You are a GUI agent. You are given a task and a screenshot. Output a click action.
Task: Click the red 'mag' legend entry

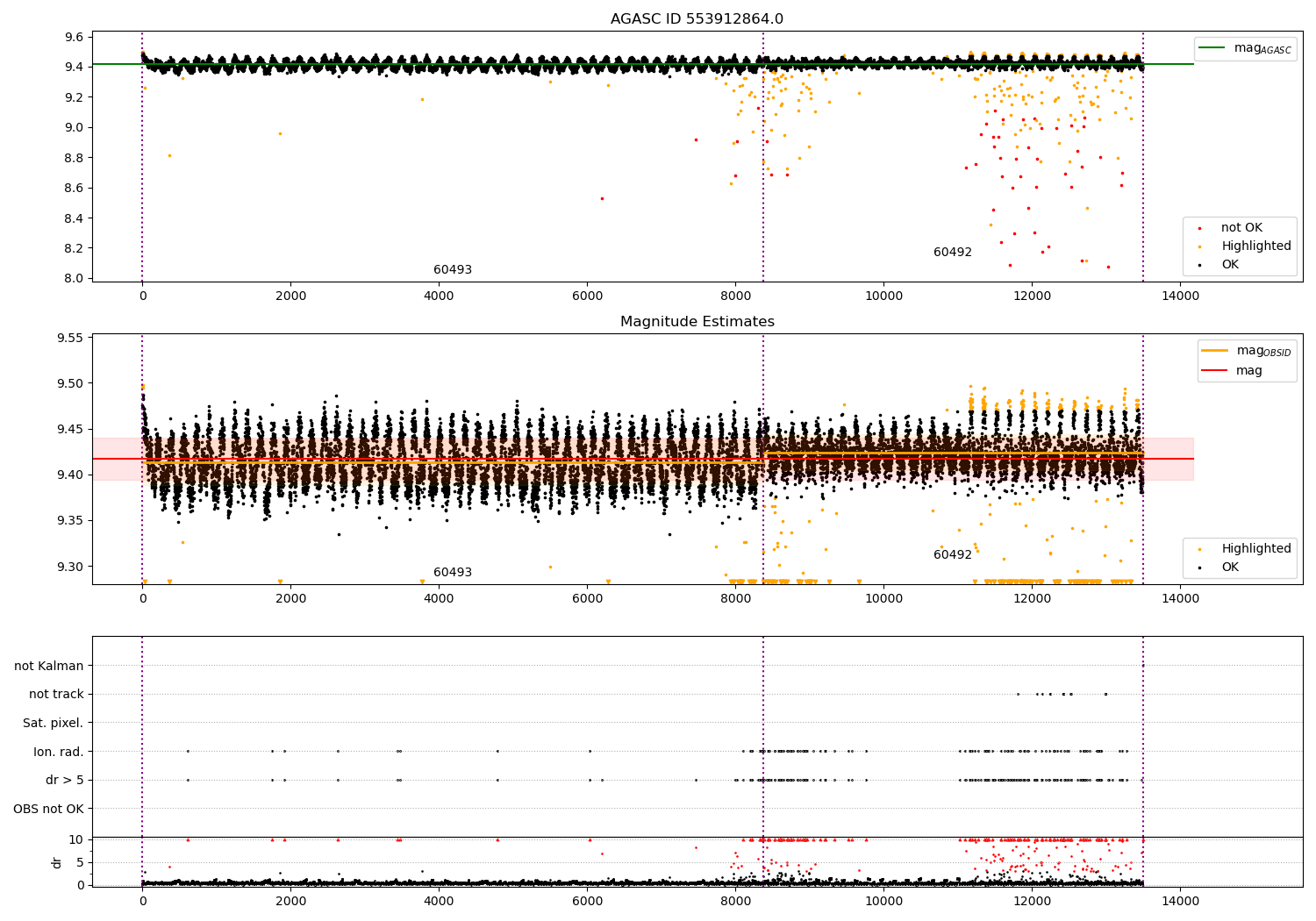(x=1233, y=370)
